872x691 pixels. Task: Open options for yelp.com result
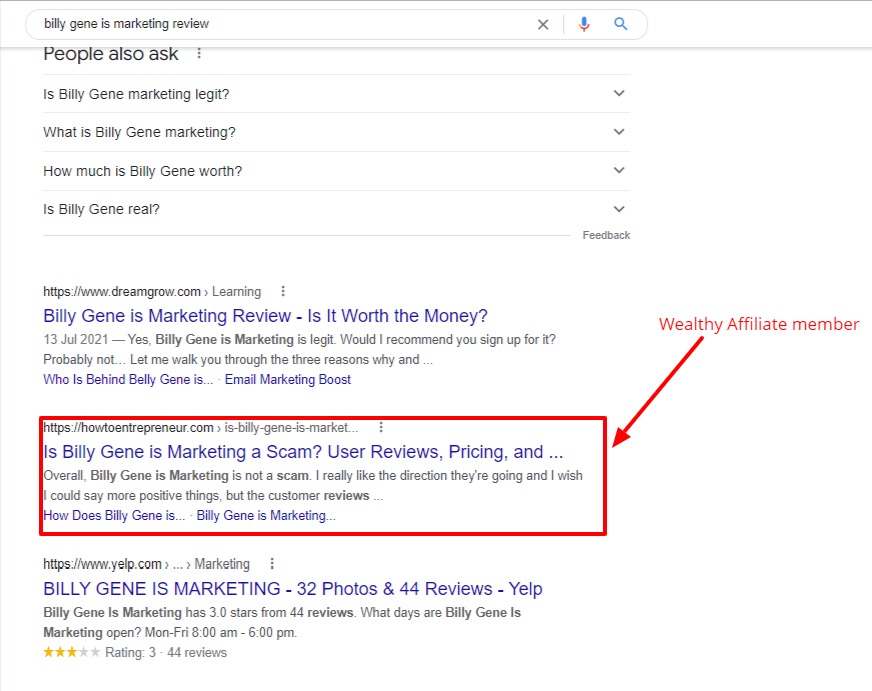coord(272,564)
